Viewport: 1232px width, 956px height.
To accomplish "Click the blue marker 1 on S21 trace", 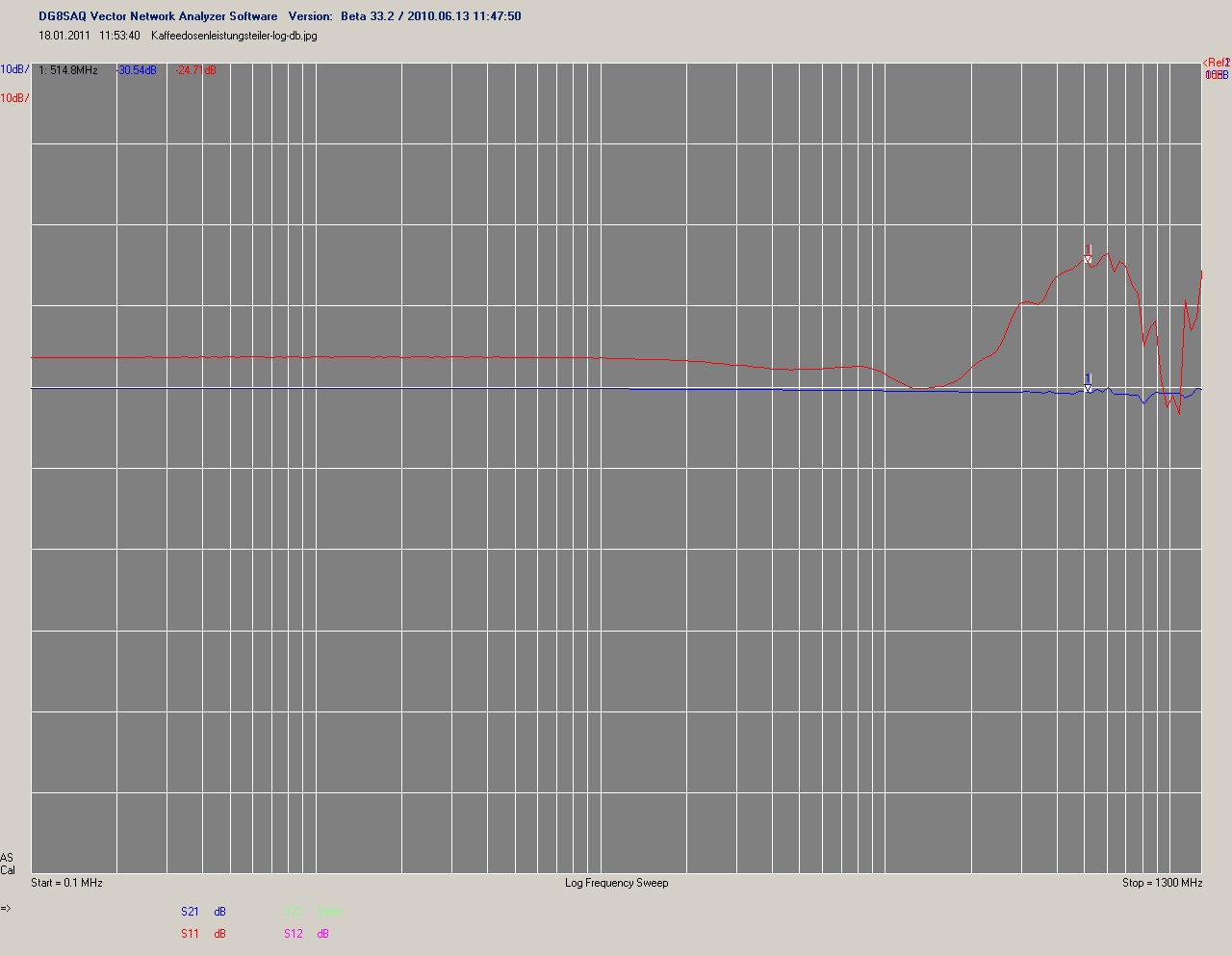I will coord(1088,383).
